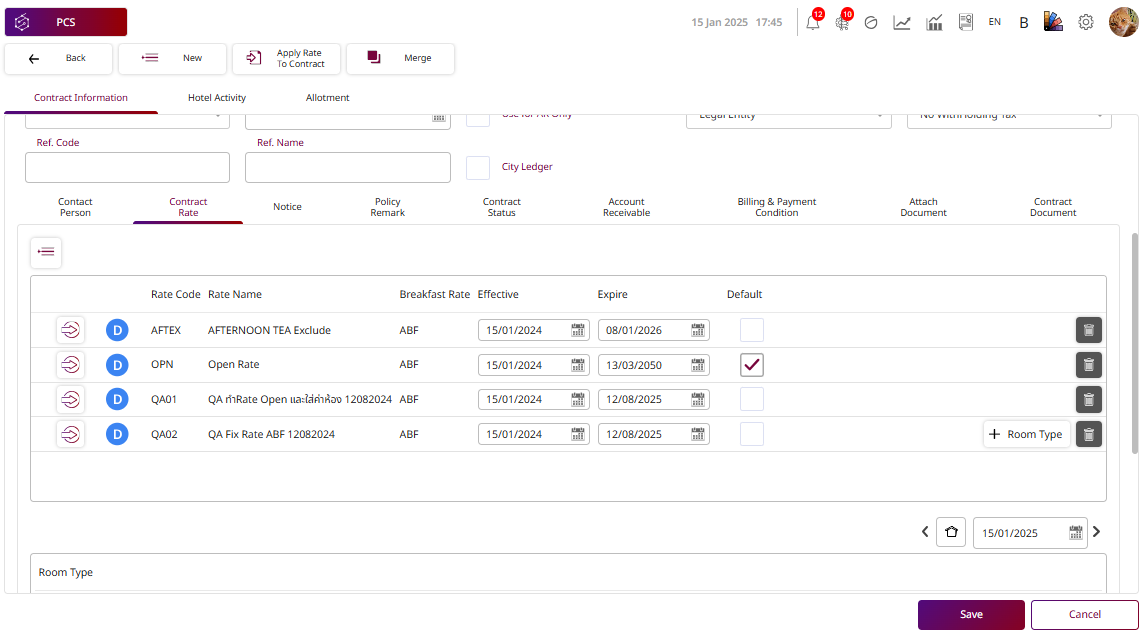Go to next date with right chevron
Image resolution: width=1146 pixels, height=634 pixels.
[1097, 532]
